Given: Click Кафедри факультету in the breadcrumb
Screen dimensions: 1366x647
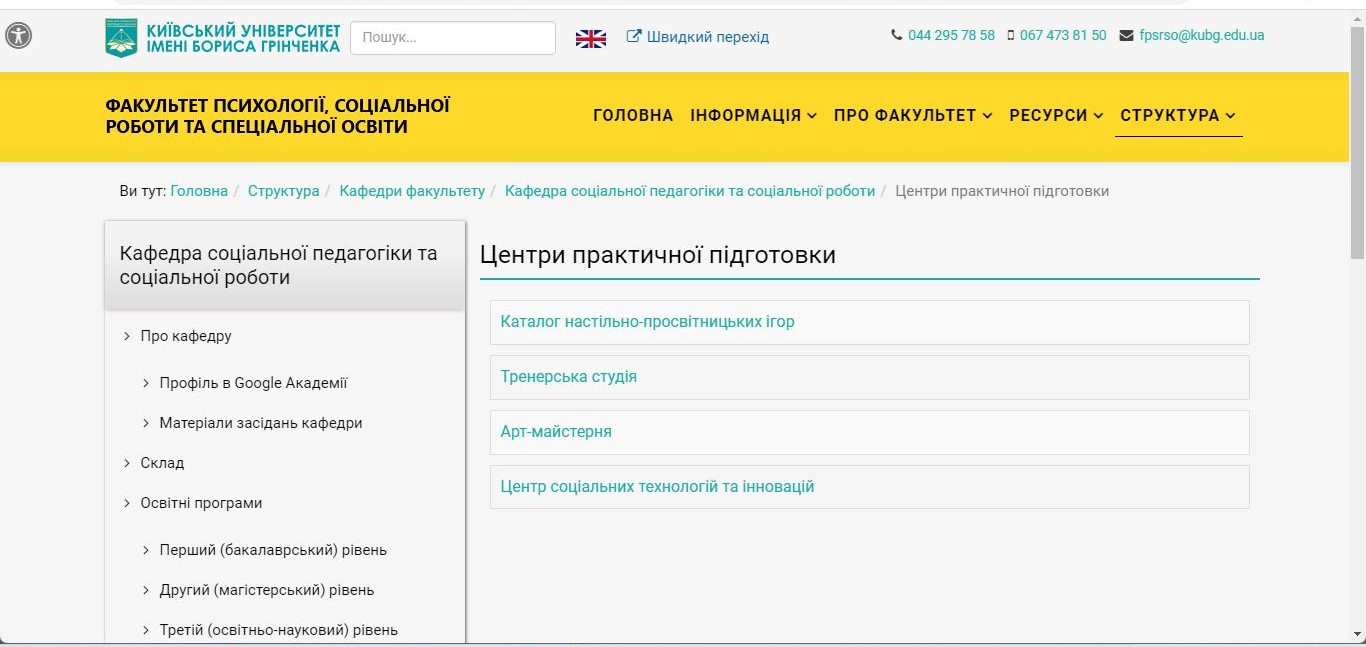Looking at the screenshot, I should click(412, 191).
